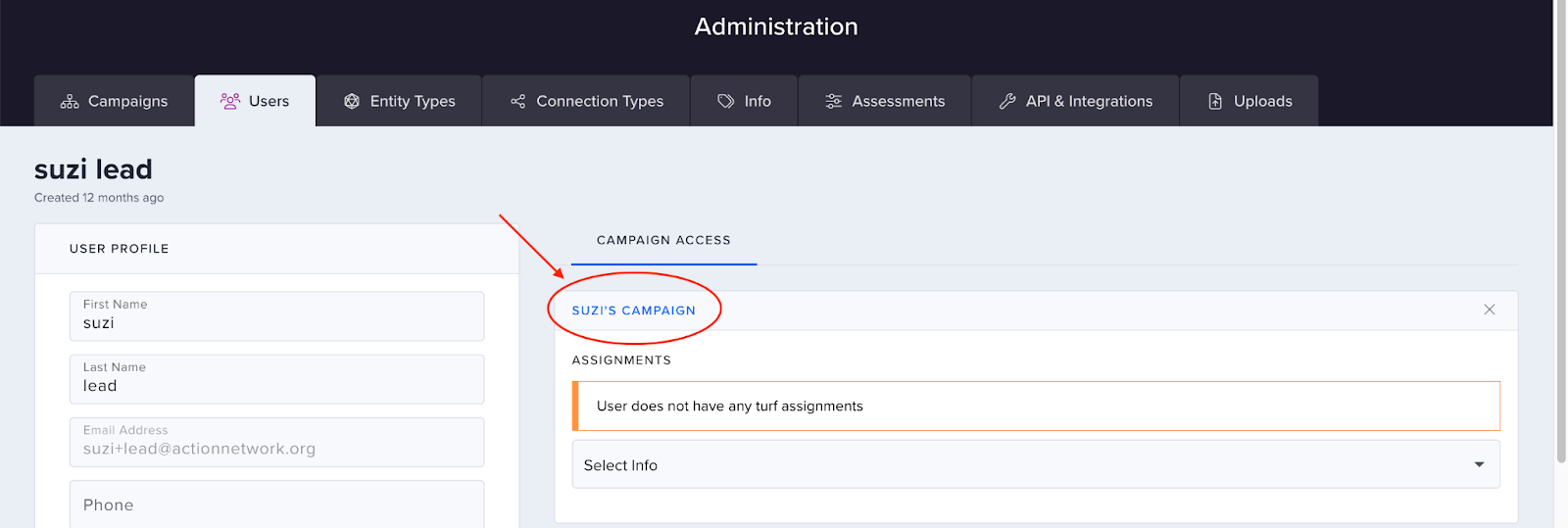The width and height of the screenshot is (1568, 528).
Task: Select the Campaign Access tab
Action: pyautogui.click(x=663, y=241)
